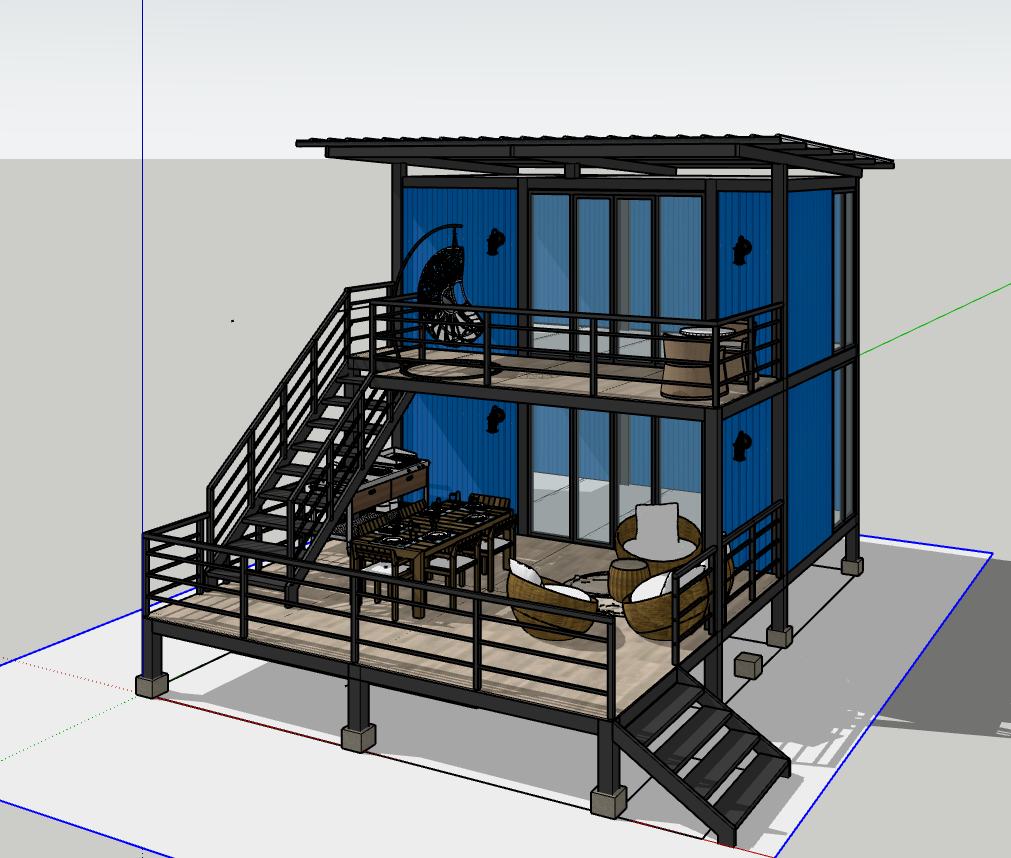Image resolution: width=1011 pixels, height=858 pixels.
Task: Click the upper-left wall lamp
Action: click(494, 241)
